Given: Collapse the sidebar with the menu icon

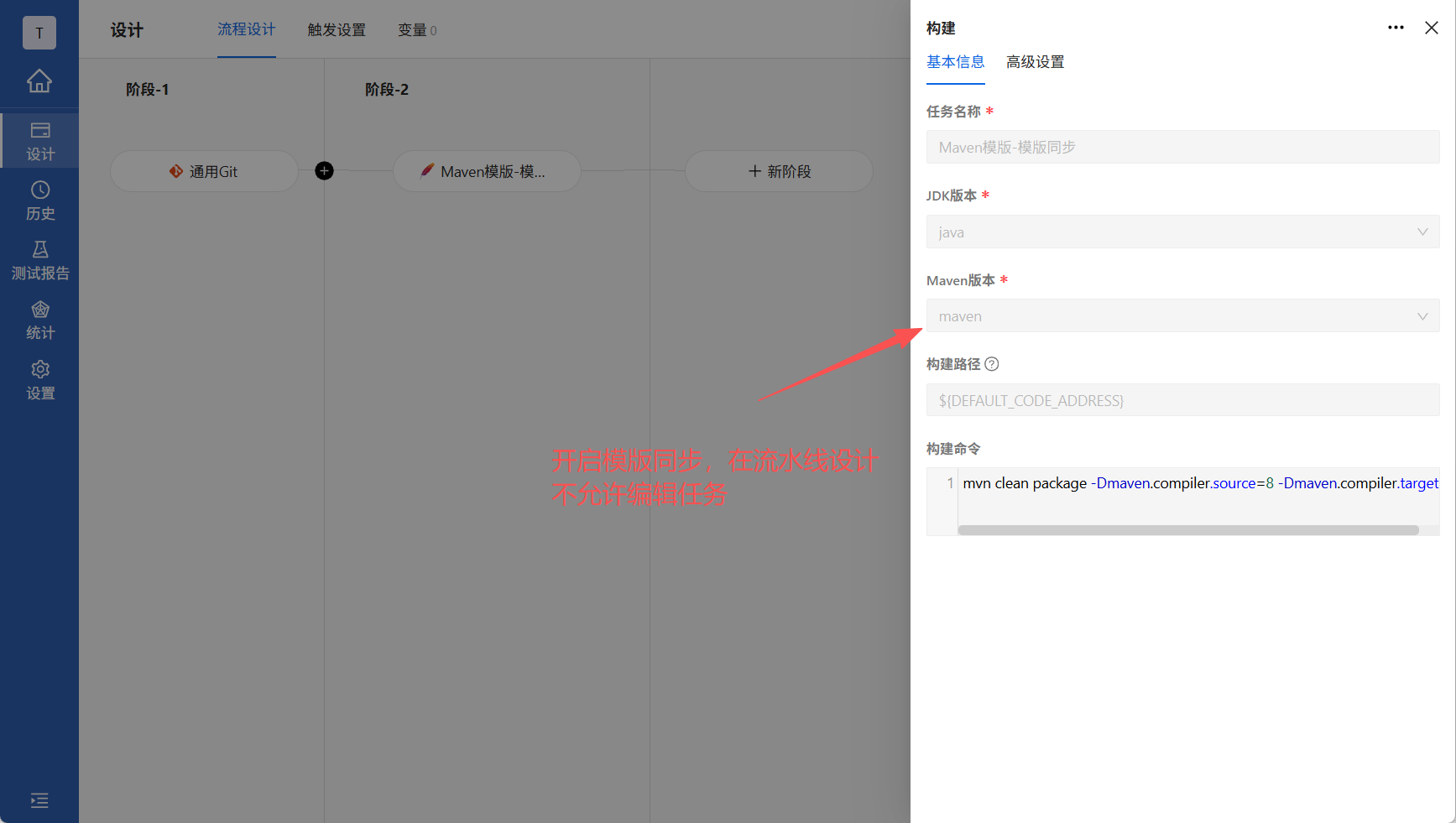Looking at the screenshot, I should (x=39, y=800).
